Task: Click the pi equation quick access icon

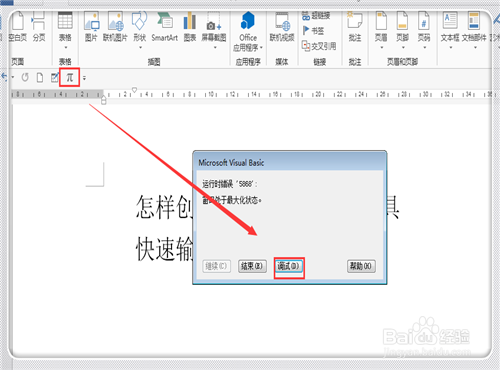Action: (x=69, y=78)
